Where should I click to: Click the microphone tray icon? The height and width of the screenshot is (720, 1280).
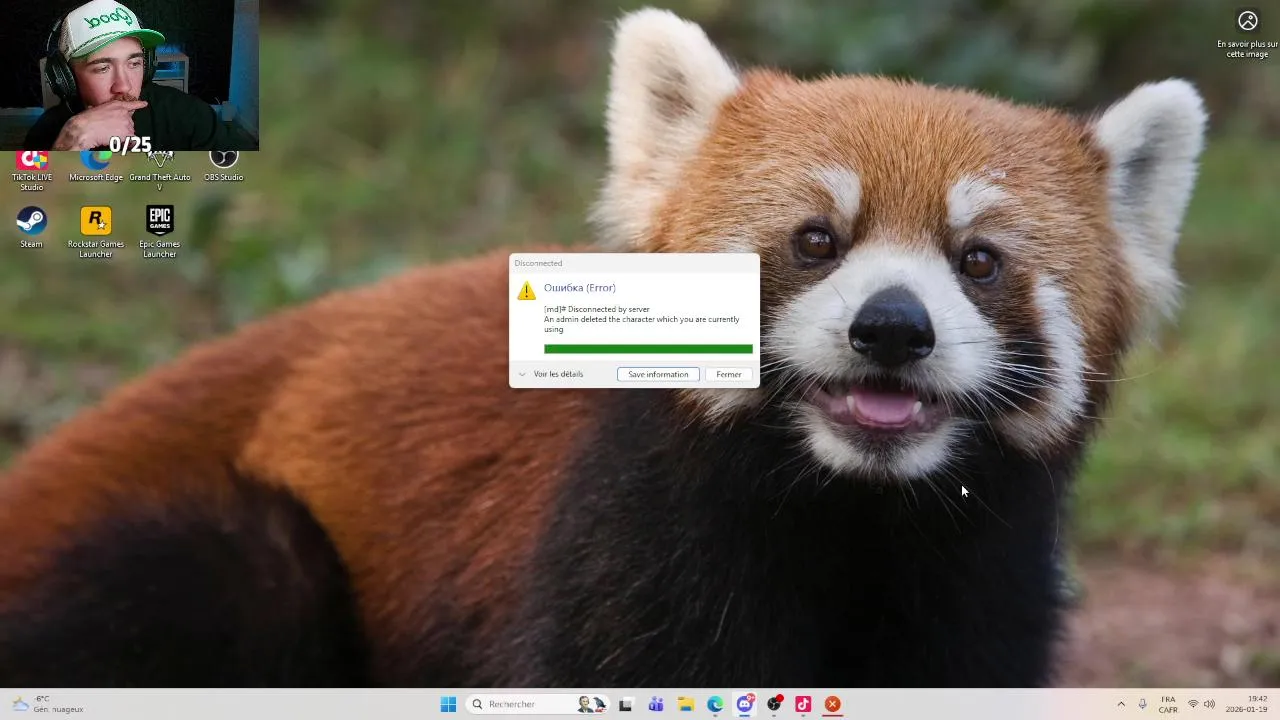(1142, 704)
